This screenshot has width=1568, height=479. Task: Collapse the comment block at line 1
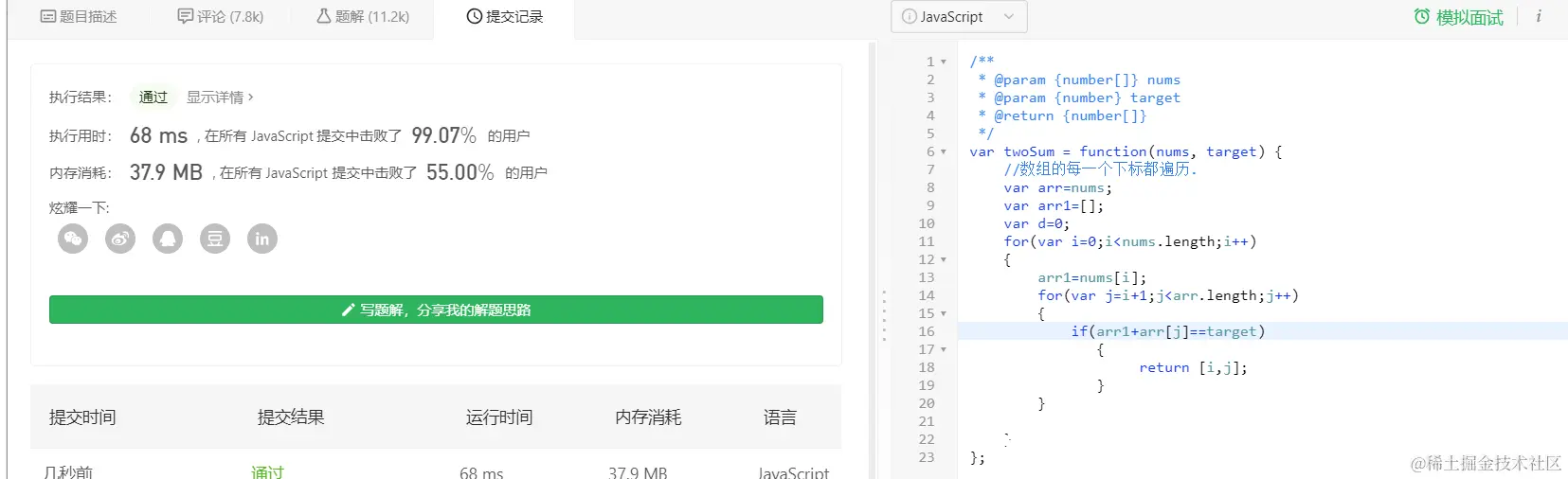click(x=944, y=62)
